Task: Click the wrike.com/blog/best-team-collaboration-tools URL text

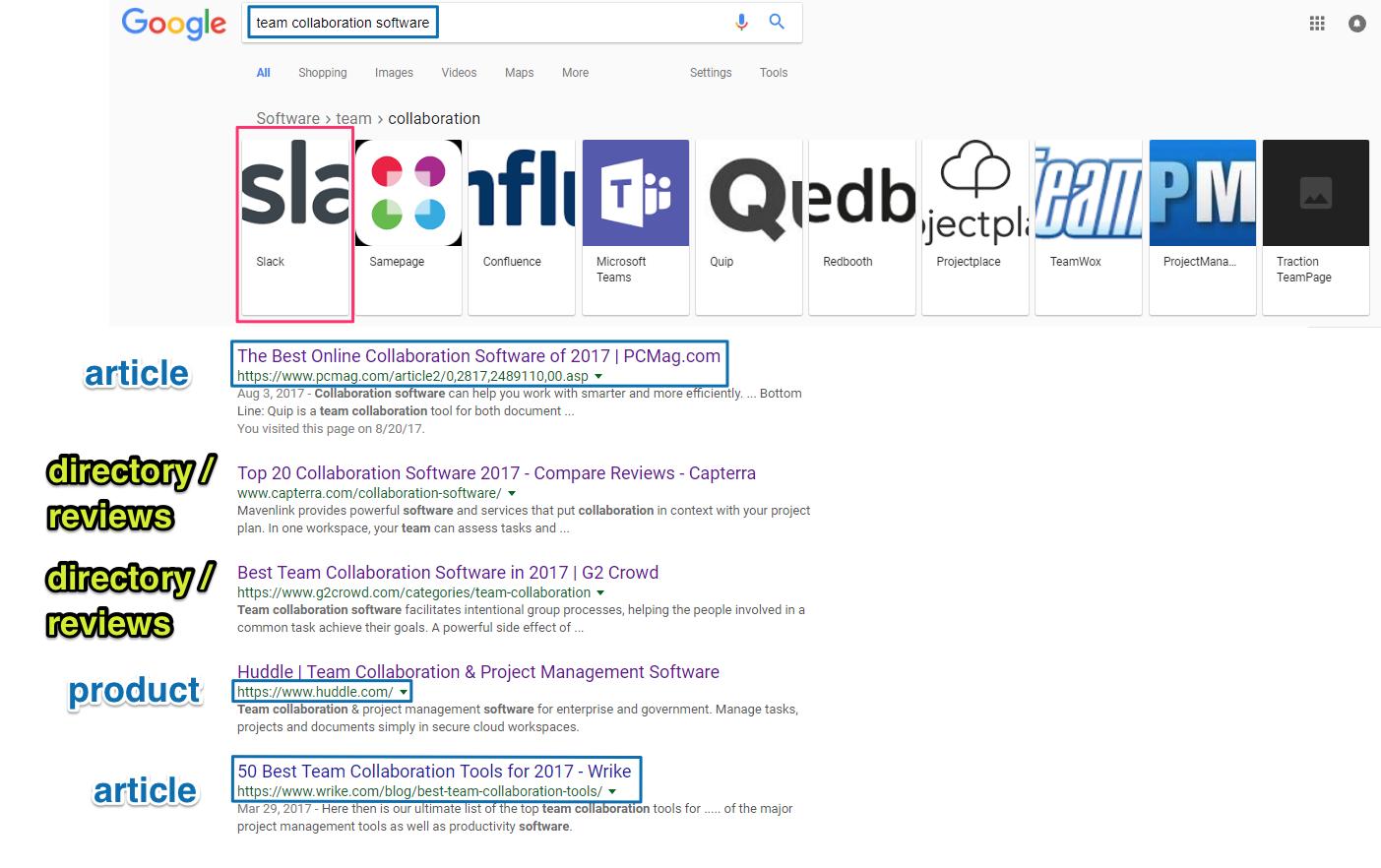Action: tap(419, 791)
